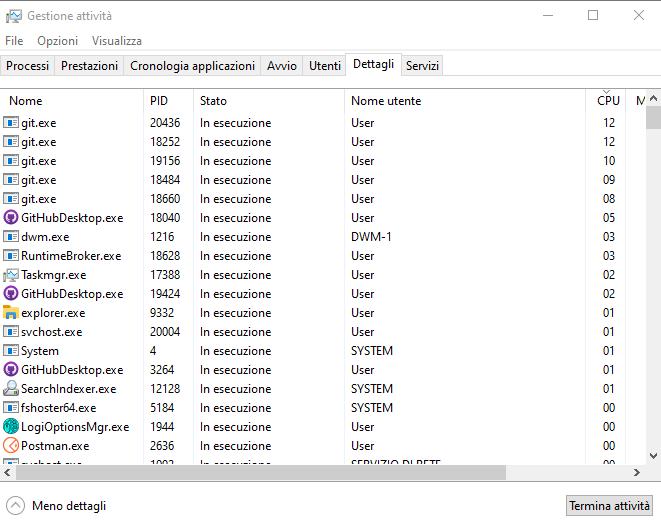
Task: Click GitHubDesktop.exe icon for PID 18040
Action: click(11, 218)
